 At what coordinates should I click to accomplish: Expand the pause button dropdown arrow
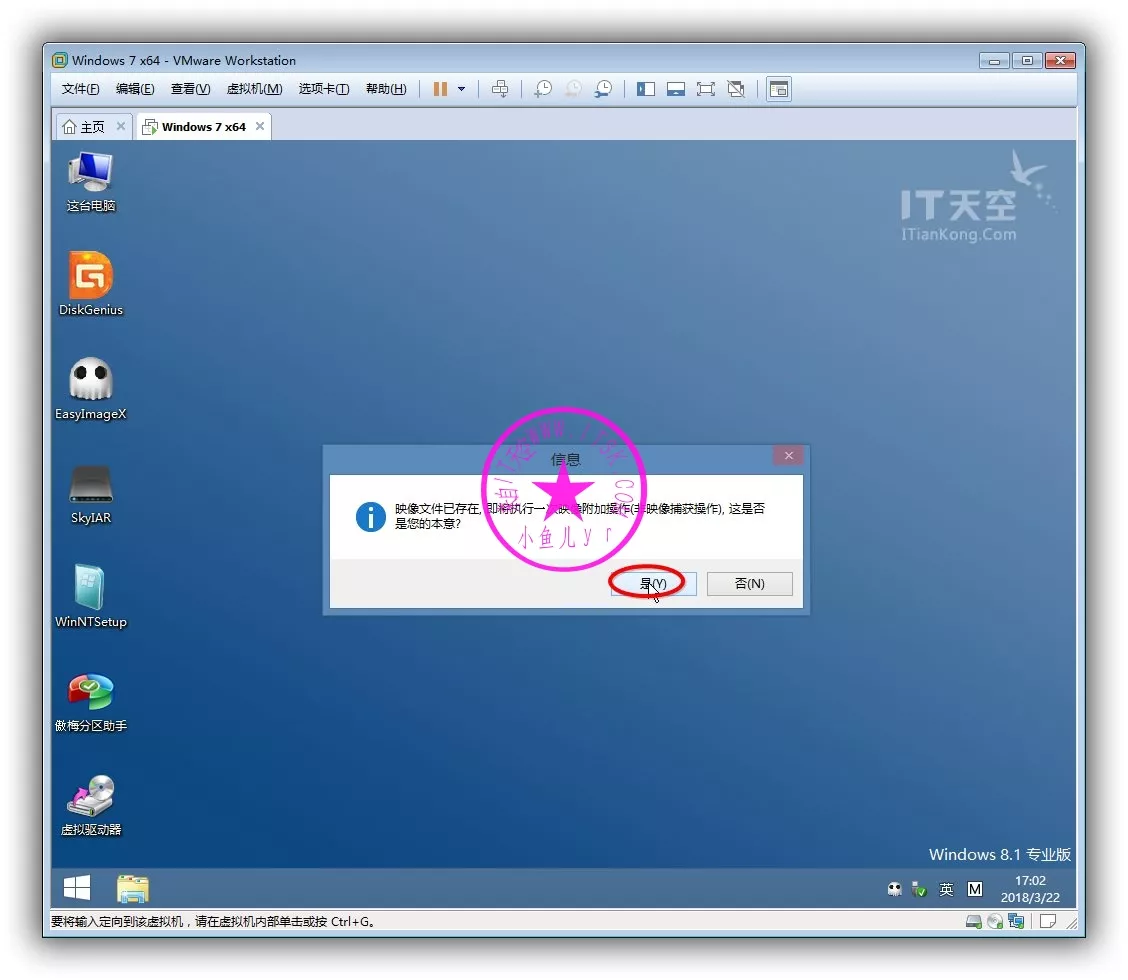[461, 89]
